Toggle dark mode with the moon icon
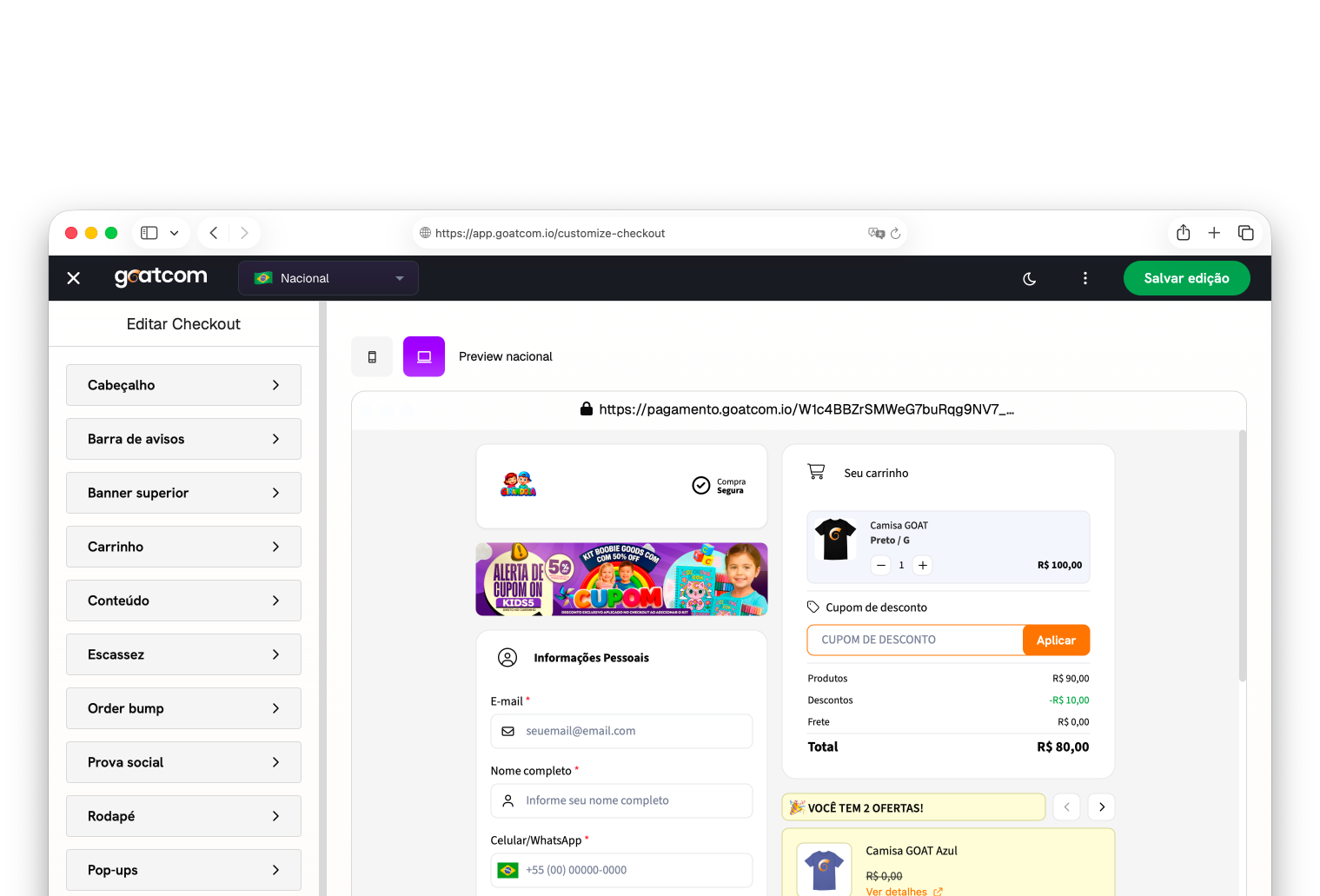 tap(1029, 279)
